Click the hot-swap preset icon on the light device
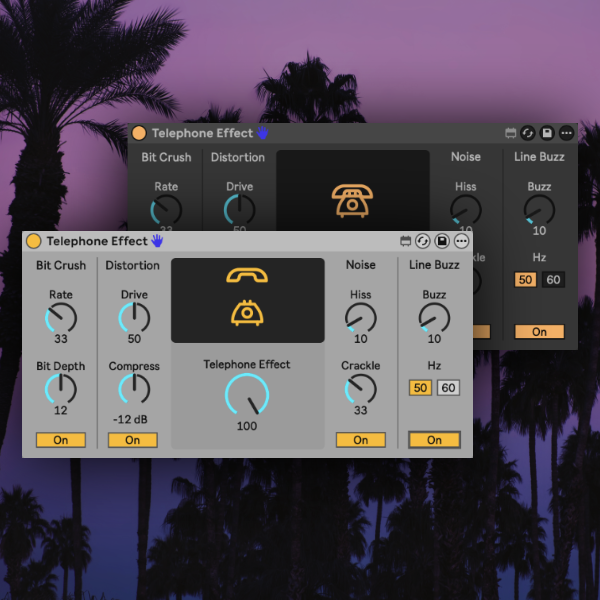The image size is (600, 600). click(x=423, y=241)
